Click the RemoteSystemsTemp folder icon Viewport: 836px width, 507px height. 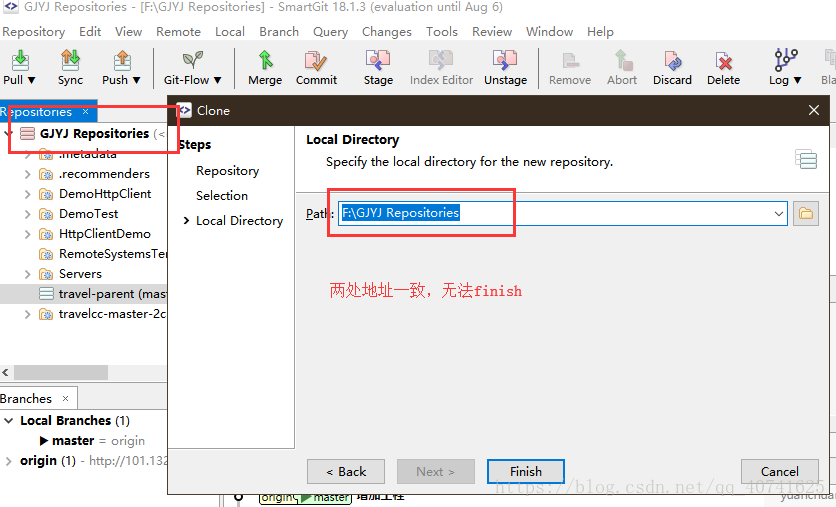[x=46, y=254]
